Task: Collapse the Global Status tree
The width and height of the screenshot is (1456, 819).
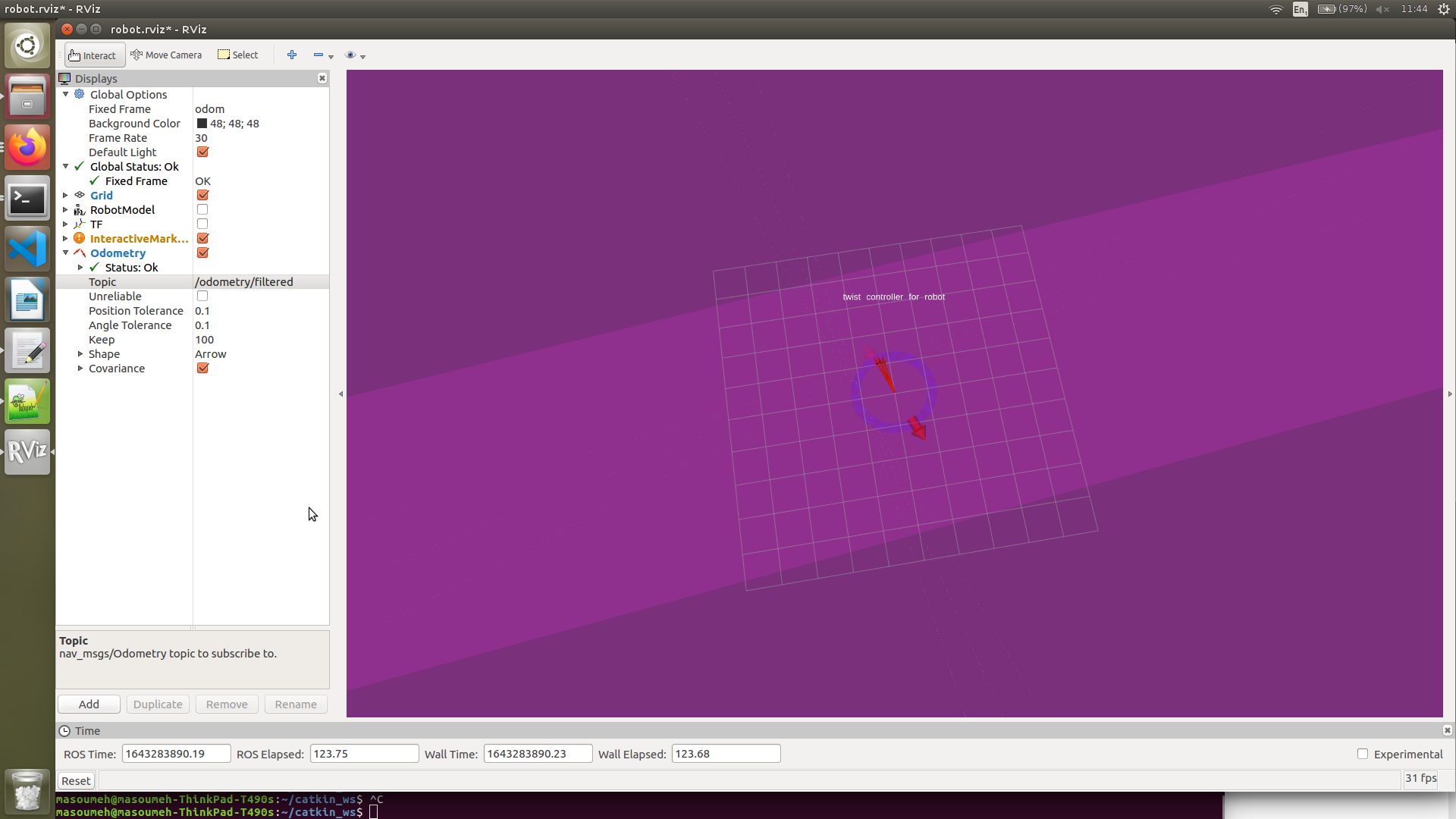Action: (66, 166)
